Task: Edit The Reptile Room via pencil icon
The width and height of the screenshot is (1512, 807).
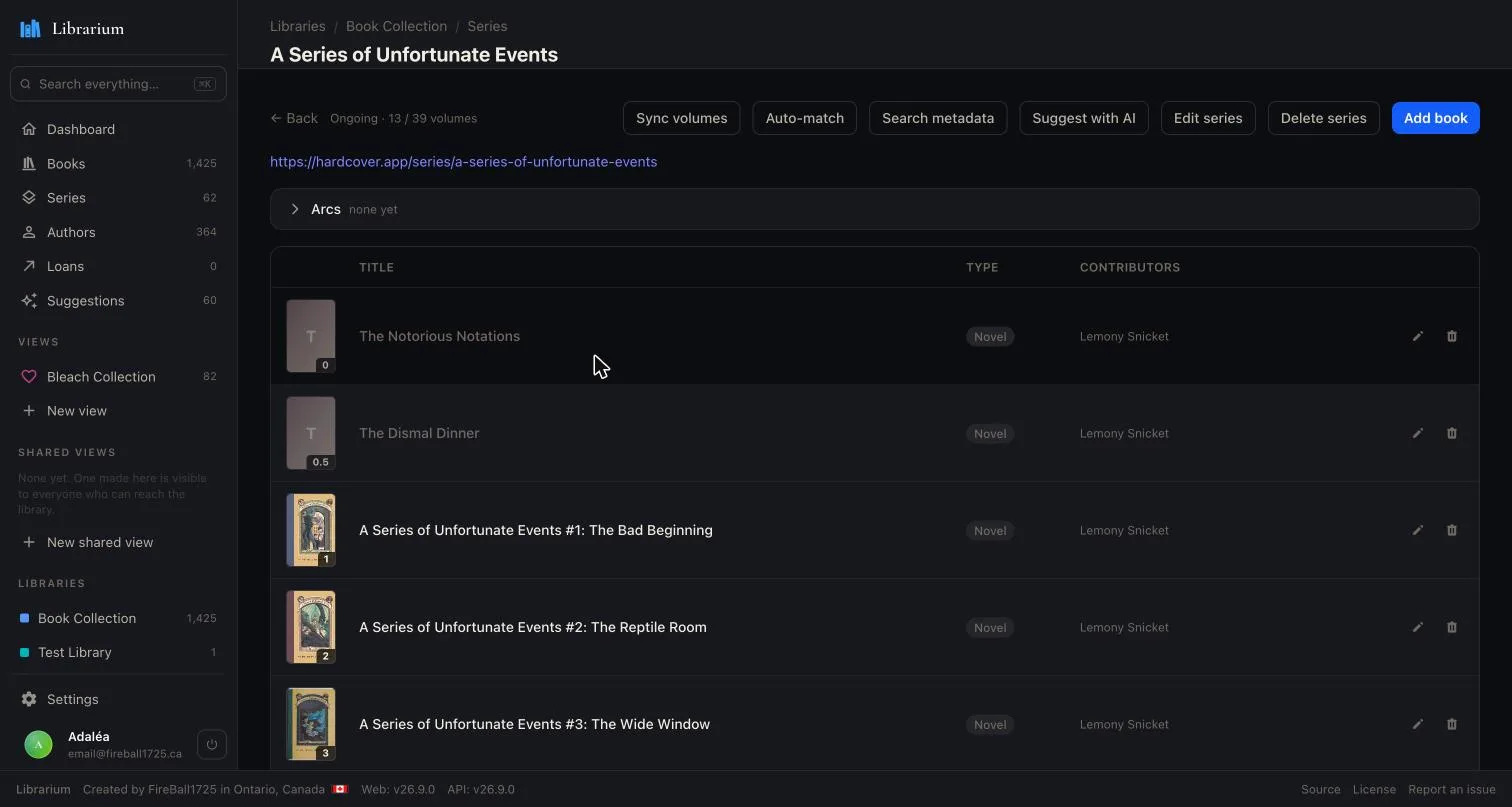Action: click(x=1417, y=628)
